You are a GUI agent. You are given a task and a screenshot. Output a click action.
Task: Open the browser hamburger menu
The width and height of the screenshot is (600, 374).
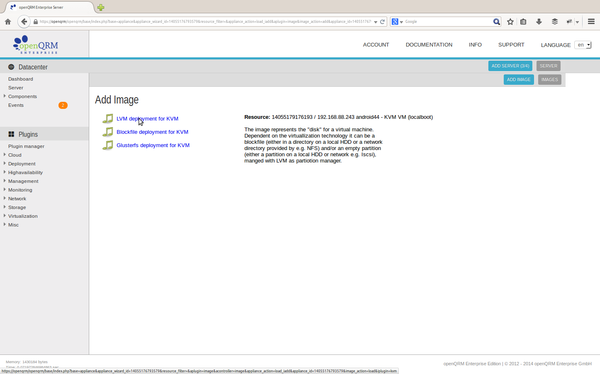(591, 22)
